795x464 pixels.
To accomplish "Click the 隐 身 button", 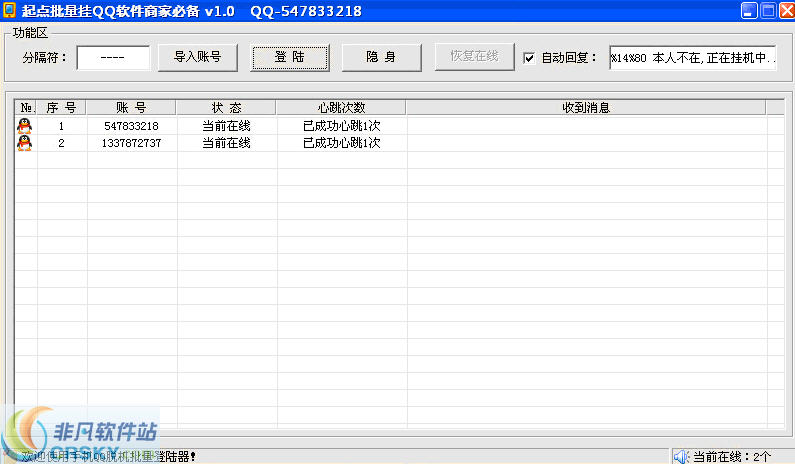I will point(381,57).
